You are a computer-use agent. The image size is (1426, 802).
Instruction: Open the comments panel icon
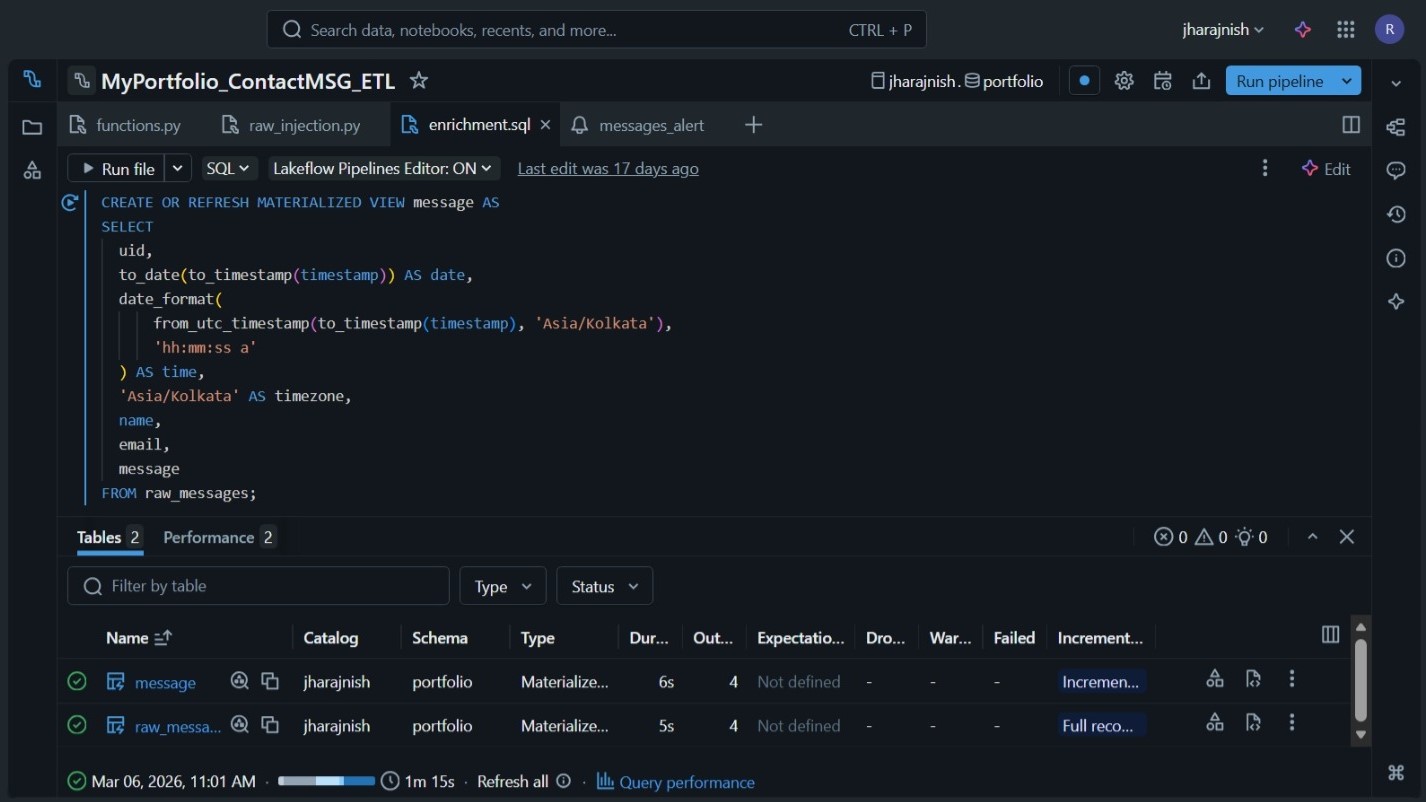(1396, 170)
